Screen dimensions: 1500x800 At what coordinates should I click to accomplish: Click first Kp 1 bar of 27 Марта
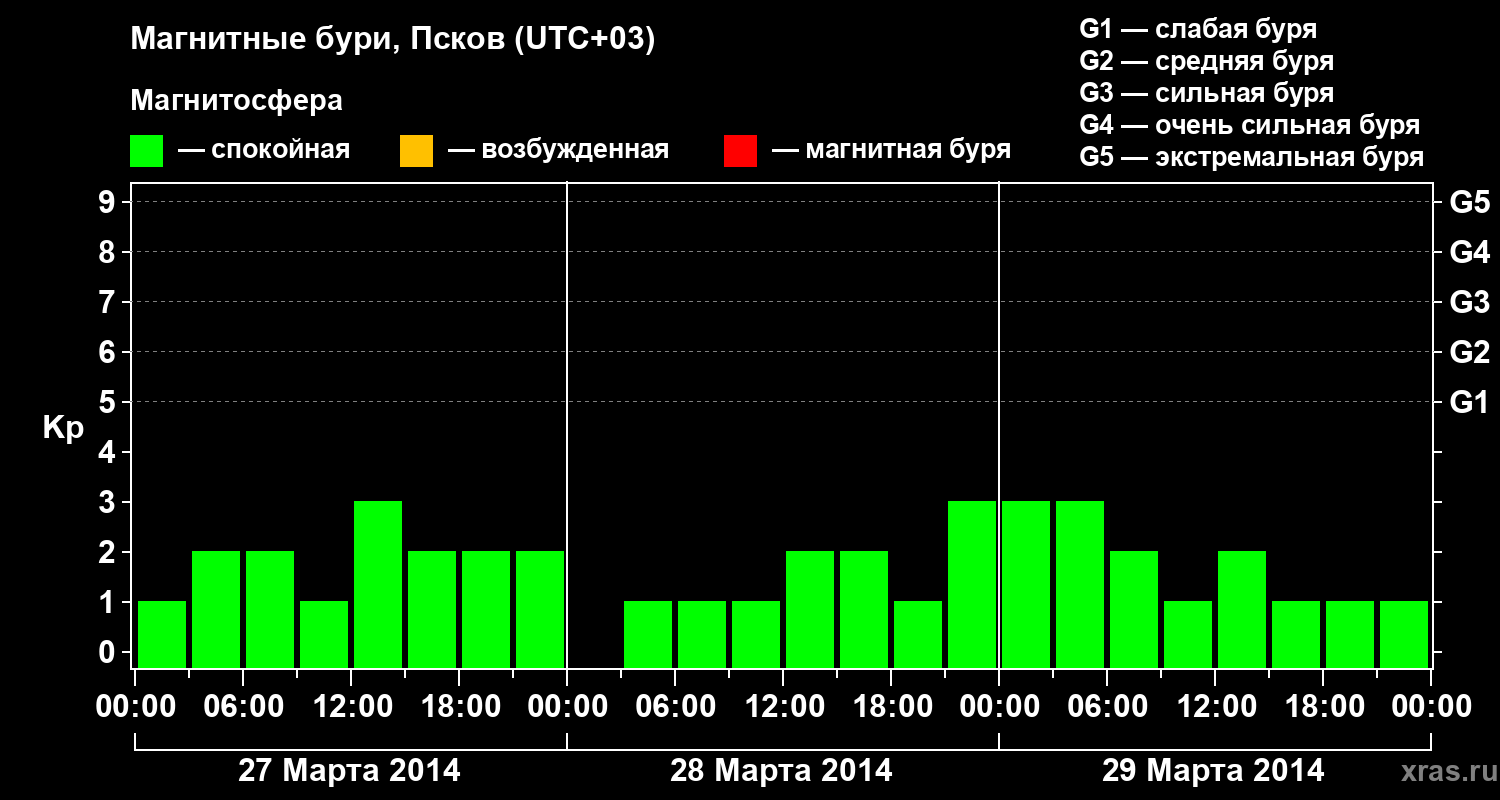click(162, 634)
